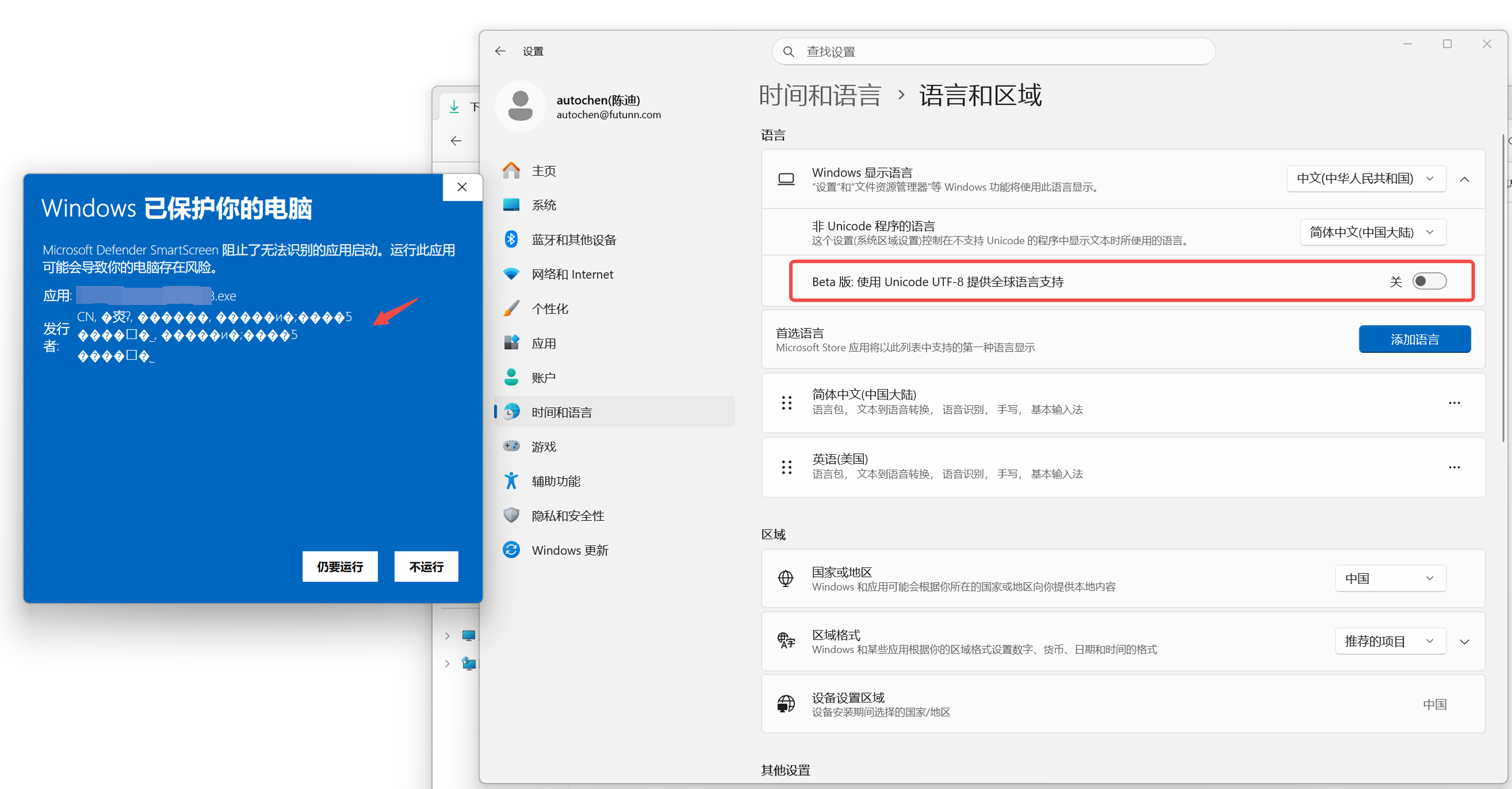Click the back arrow in Settings header
The height and width of the screenshot is (789, 1512).
(500, 51)
